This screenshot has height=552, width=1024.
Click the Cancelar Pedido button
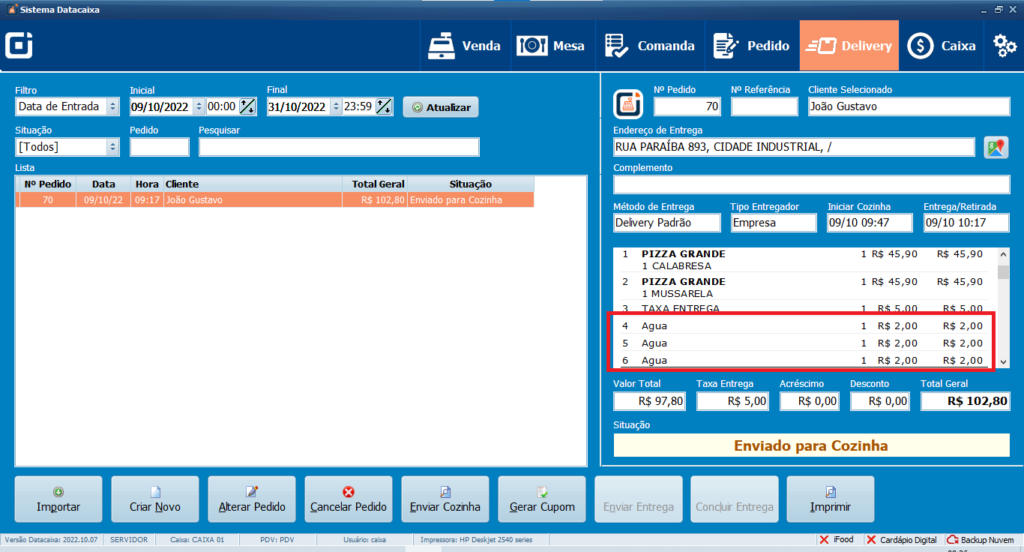point(348,498)
